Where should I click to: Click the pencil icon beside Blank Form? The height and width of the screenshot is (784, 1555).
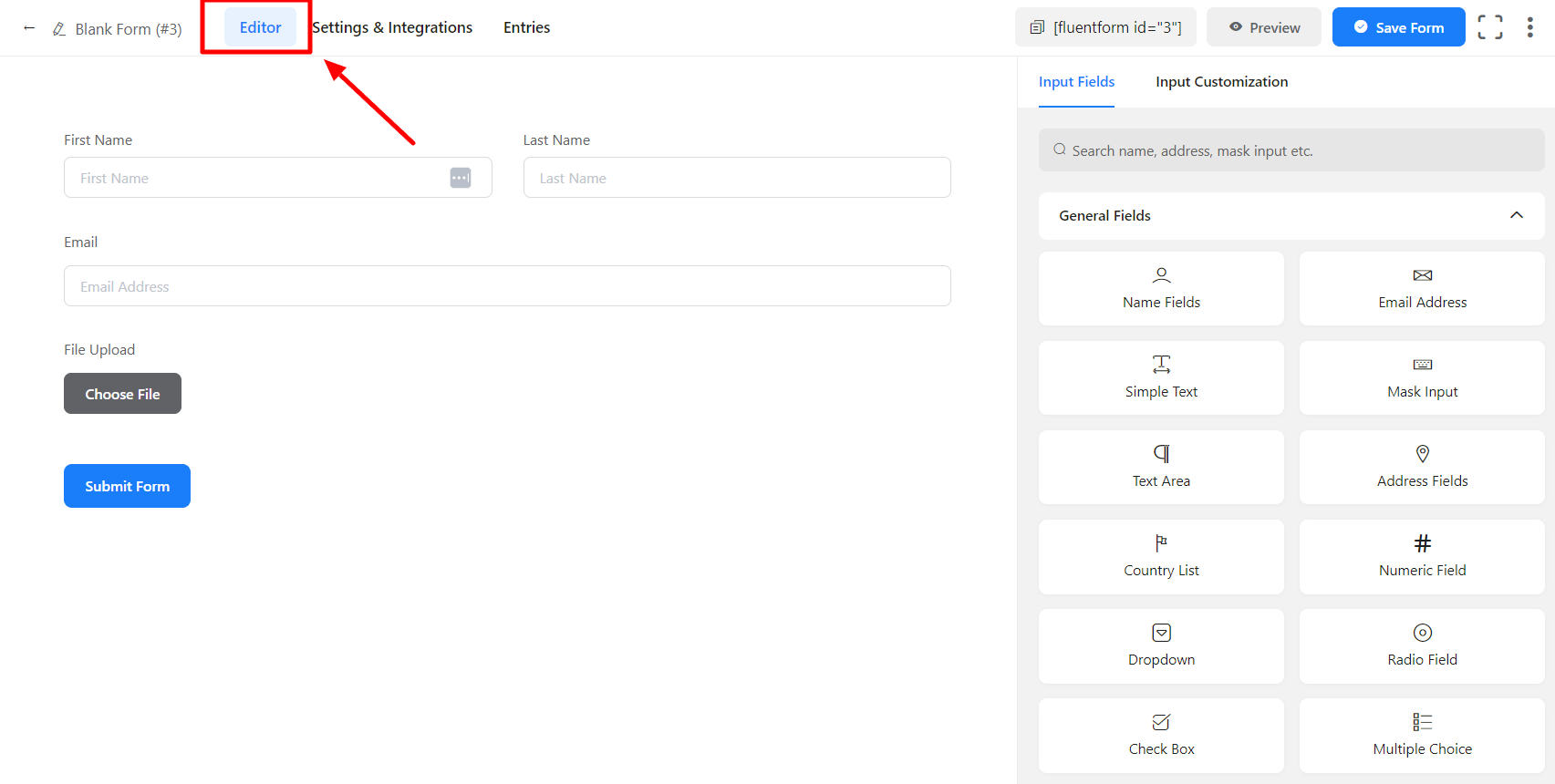click(59, 29)
